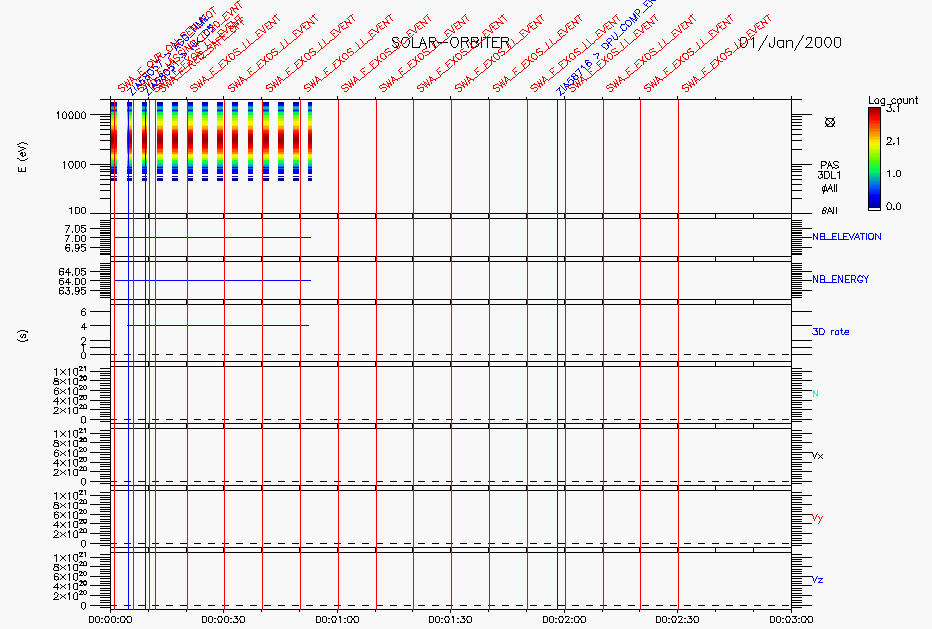Click the 00:03:00 time axis label

tap(791, 619)
